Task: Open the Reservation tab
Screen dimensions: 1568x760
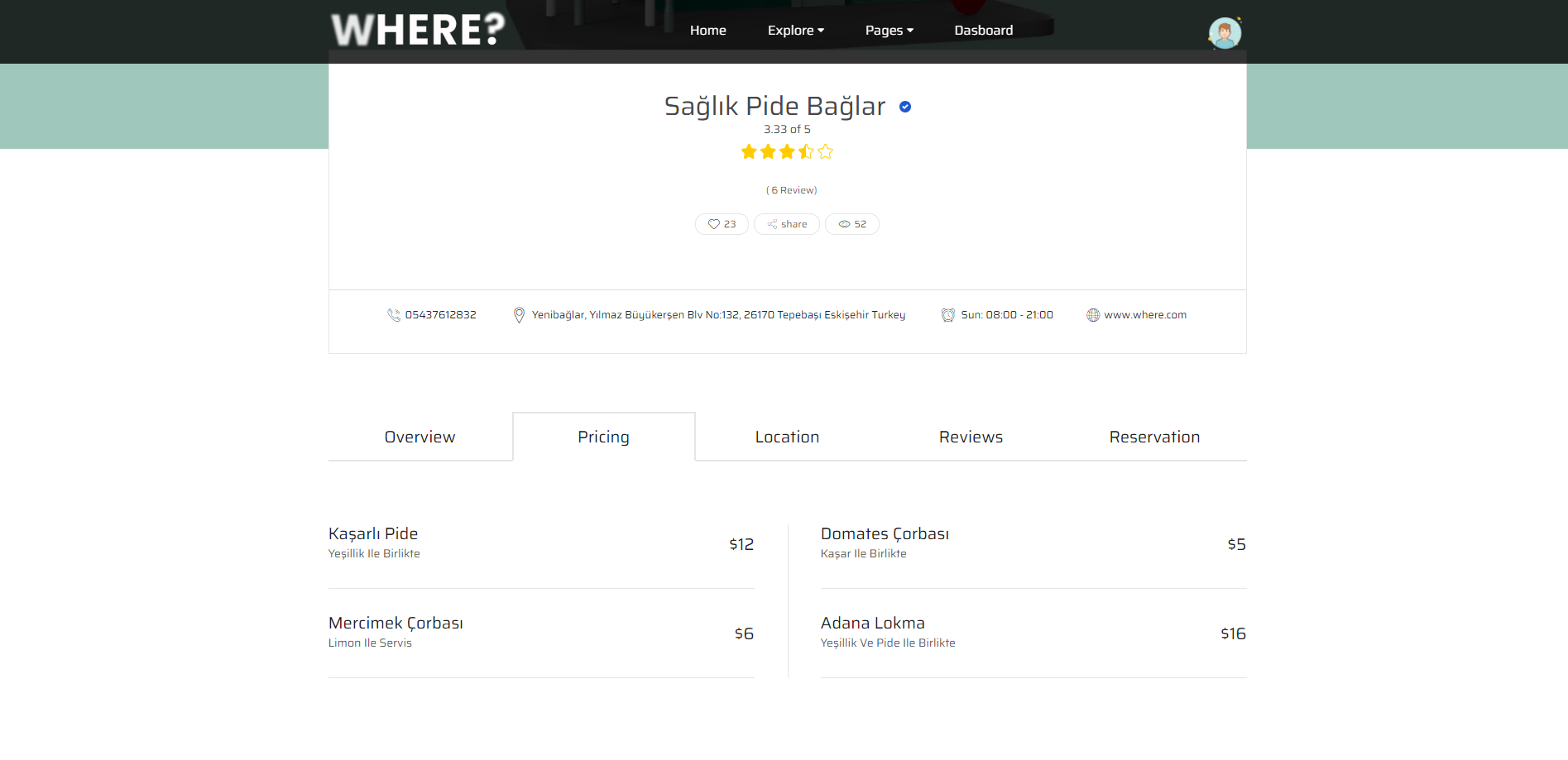Action: click(1155, 437)
